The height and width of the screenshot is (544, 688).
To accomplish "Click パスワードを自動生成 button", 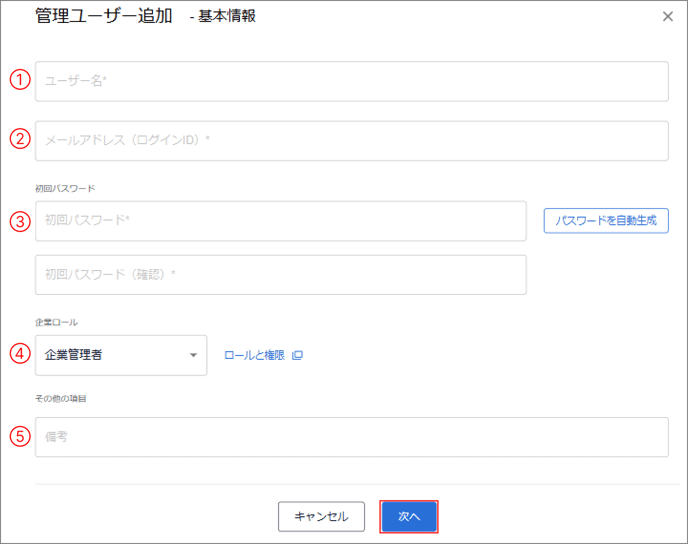I will (606, 221).
